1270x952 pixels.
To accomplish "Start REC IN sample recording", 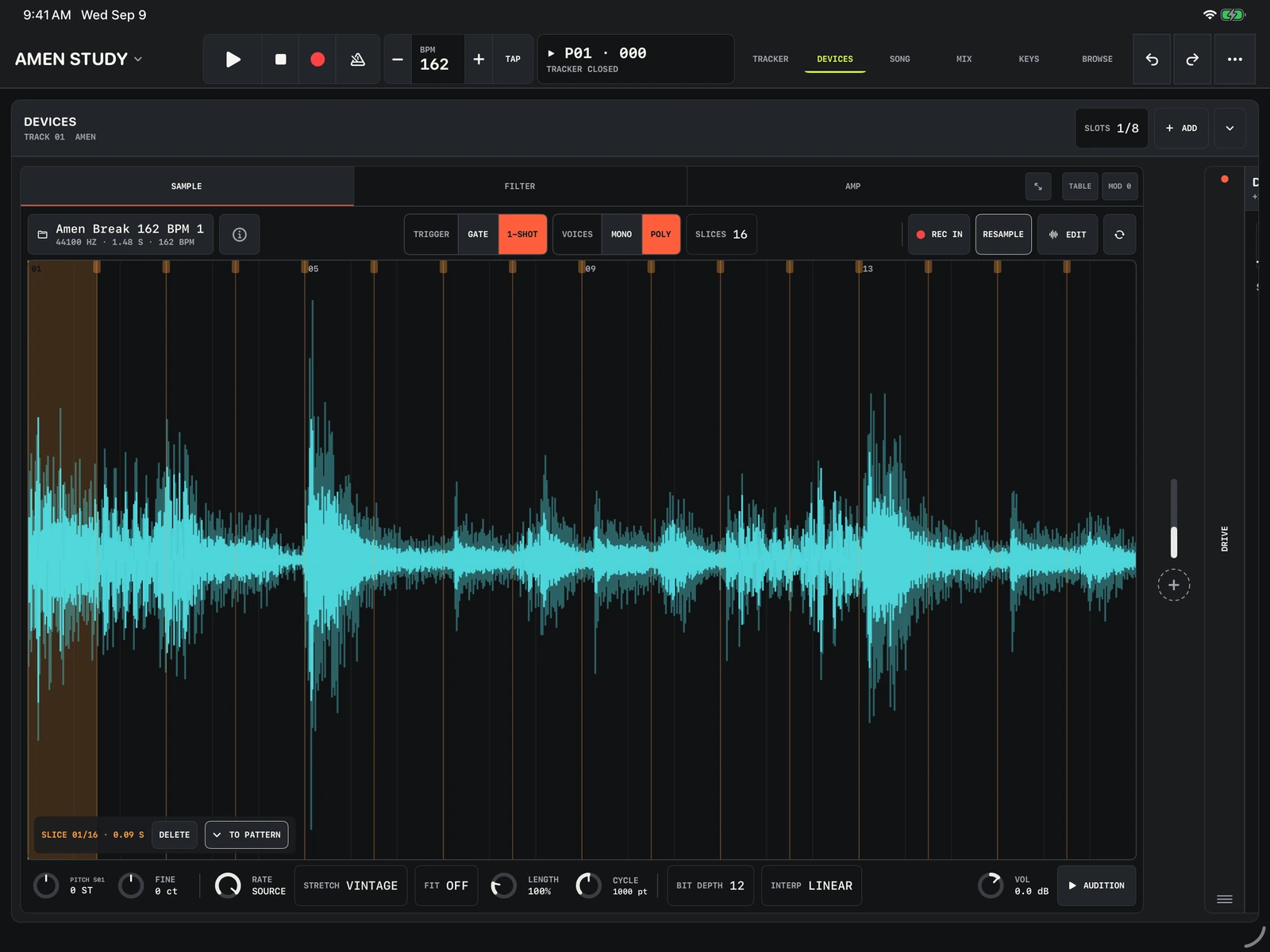I will [x=939, y=234].
